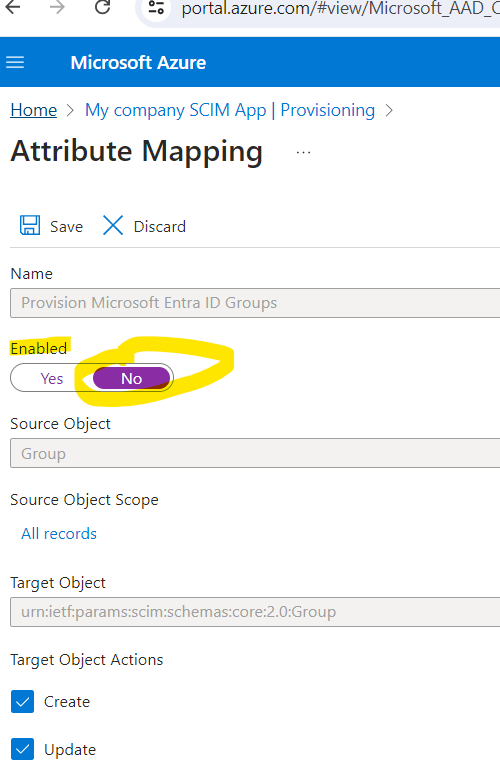This screenshot has width=500, height=775.
Task: Click the portal.azure.com address bar URL
Action: tap(340, 8)
